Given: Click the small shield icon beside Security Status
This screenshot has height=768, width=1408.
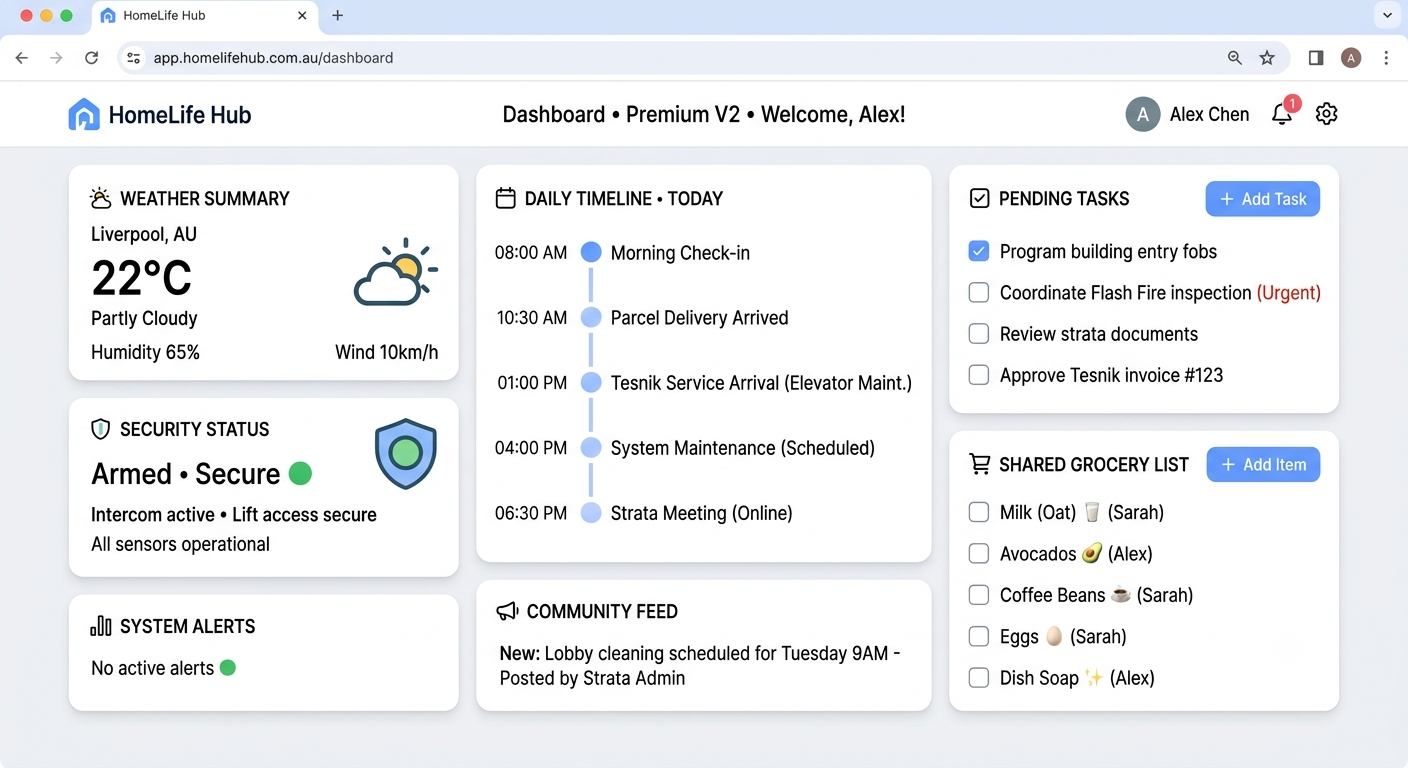Looking at the screenshot, I should point(100,429).
